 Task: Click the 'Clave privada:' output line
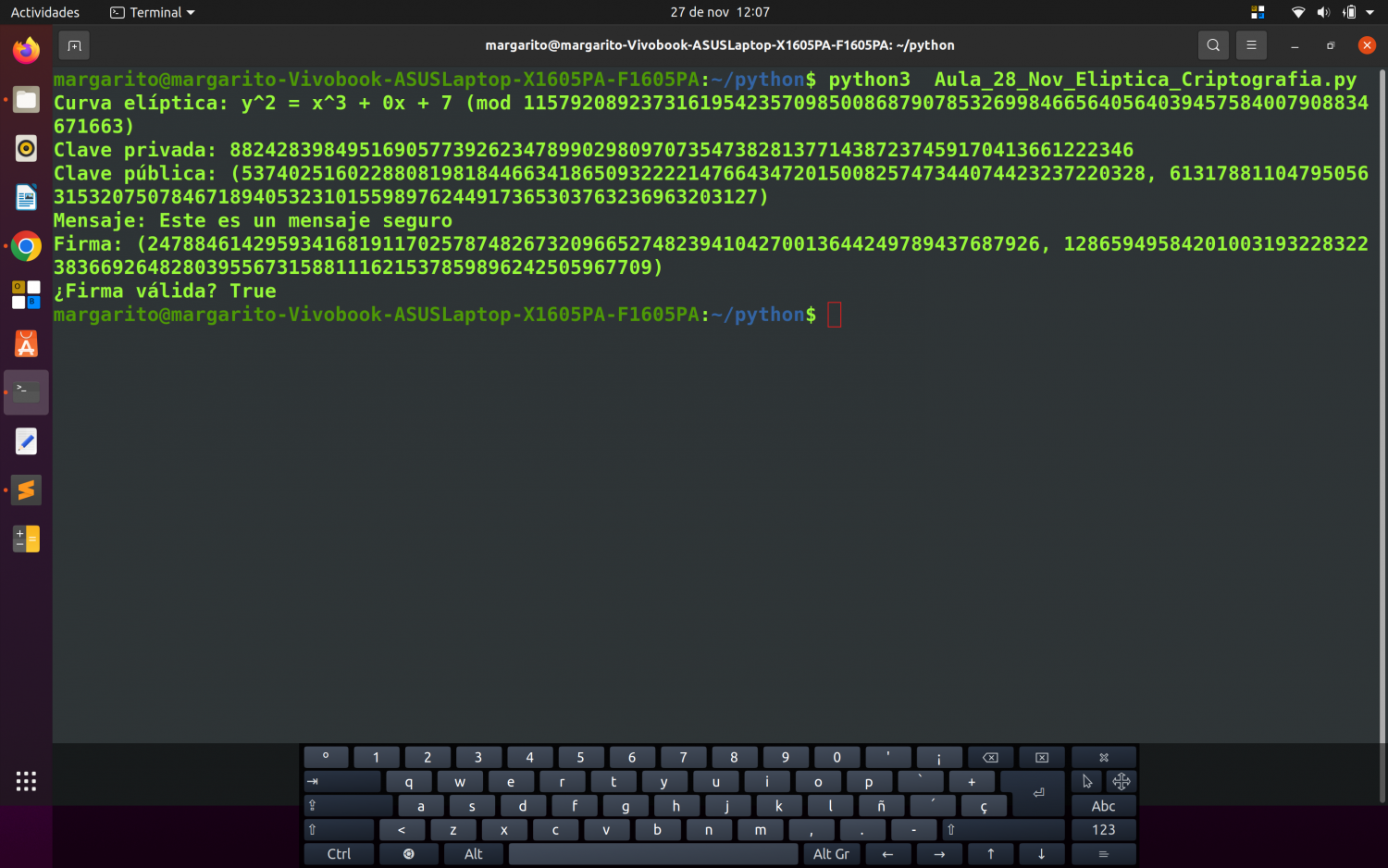pos(593,150)
